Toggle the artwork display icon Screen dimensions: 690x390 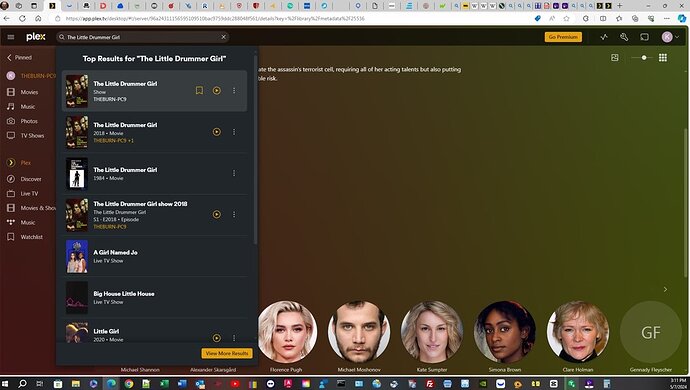click(x=615, y=58)
